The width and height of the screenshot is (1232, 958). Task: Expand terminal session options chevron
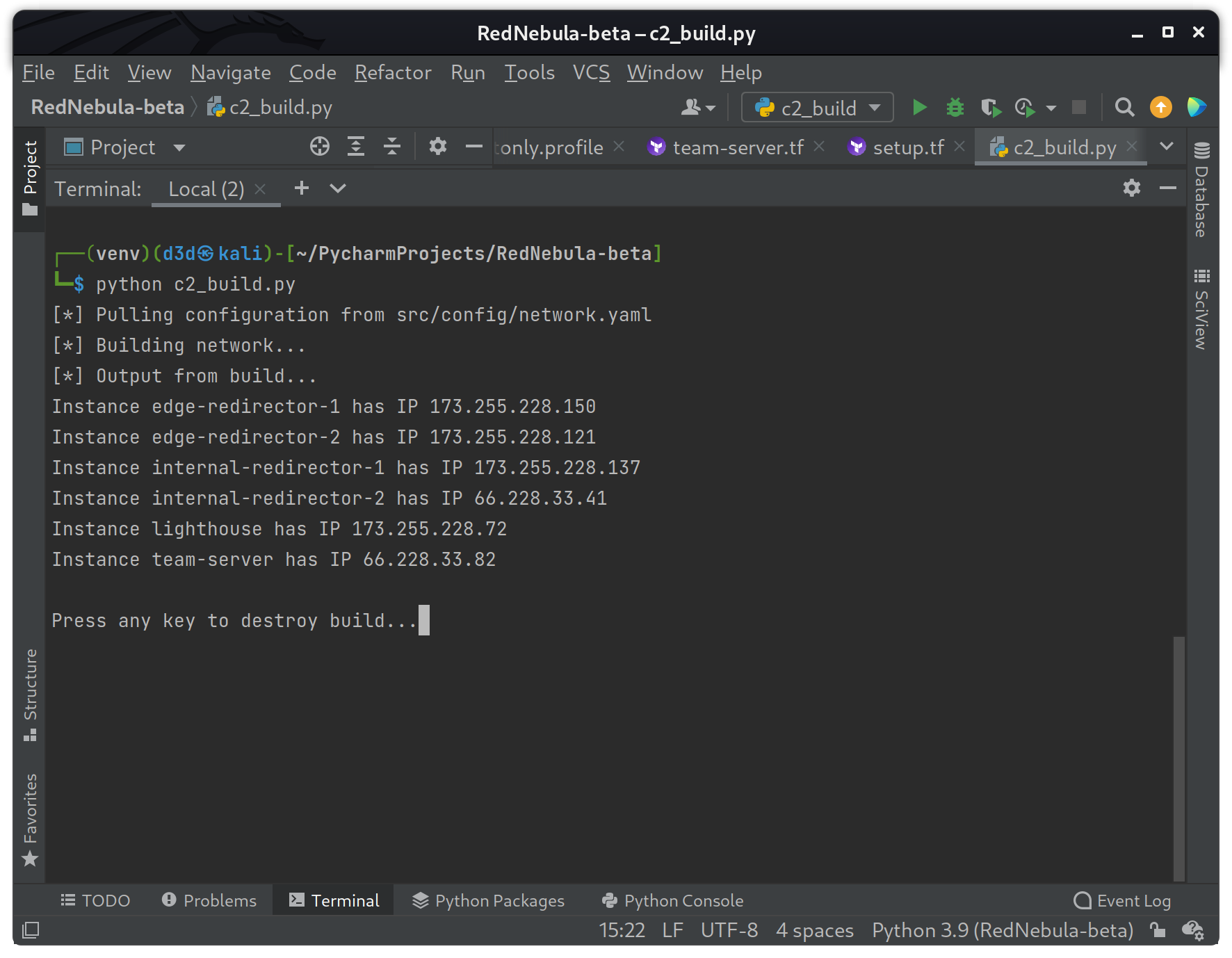(338, 188)
